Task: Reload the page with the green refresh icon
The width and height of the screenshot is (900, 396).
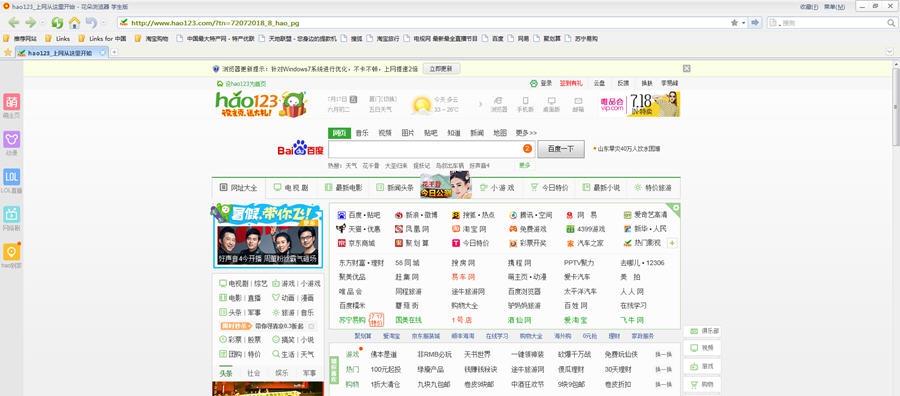Action: [57, 22]
